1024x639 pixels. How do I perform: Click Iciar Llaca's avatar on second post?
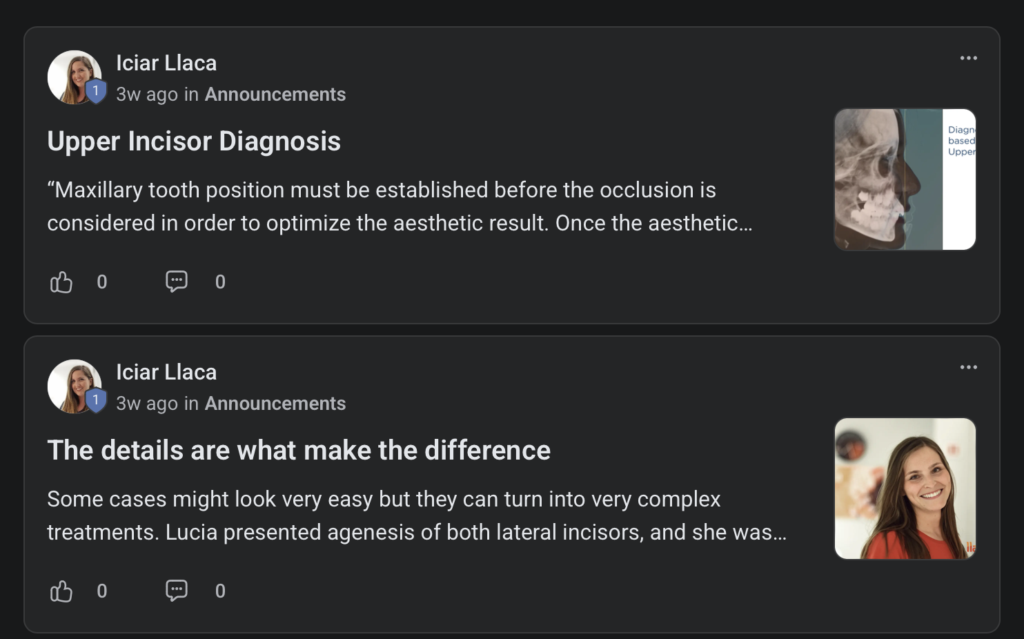click(74, 386)
